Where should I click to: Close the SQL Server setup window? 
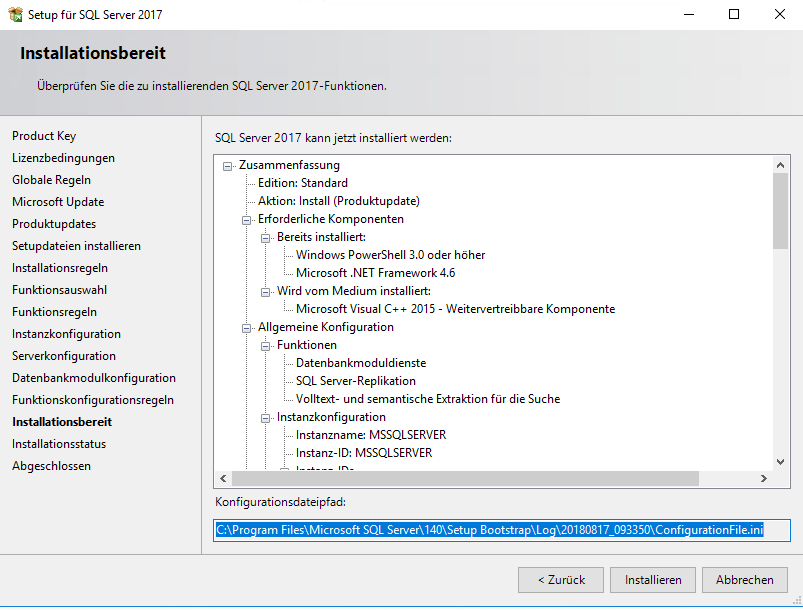tap(779, 14)
